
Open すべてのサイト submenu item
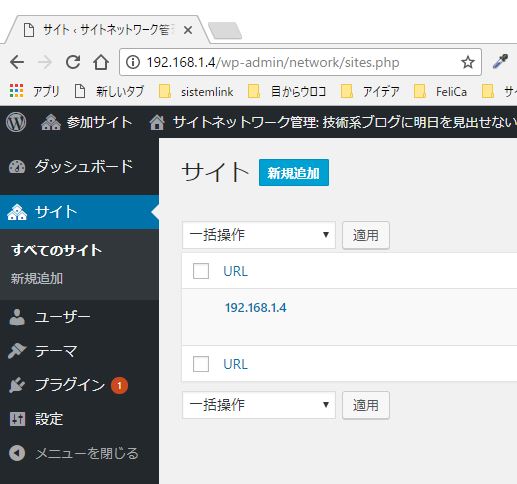tap(57, 250)
